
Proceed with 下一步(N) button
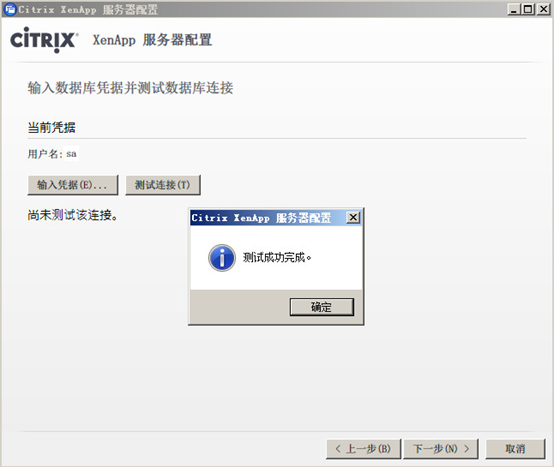[441, 449]
